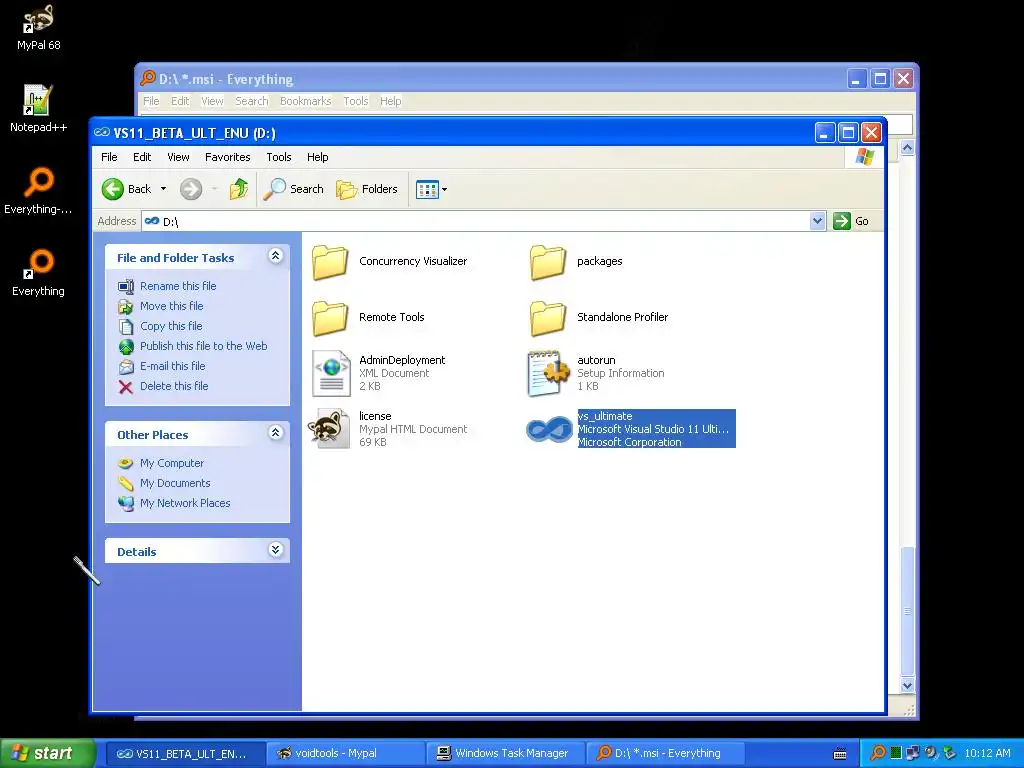The width and height of the screenshot is (1024, 768).
Task: Click the Everything-... installer desktop icon
Action: (x=38, y=191)
